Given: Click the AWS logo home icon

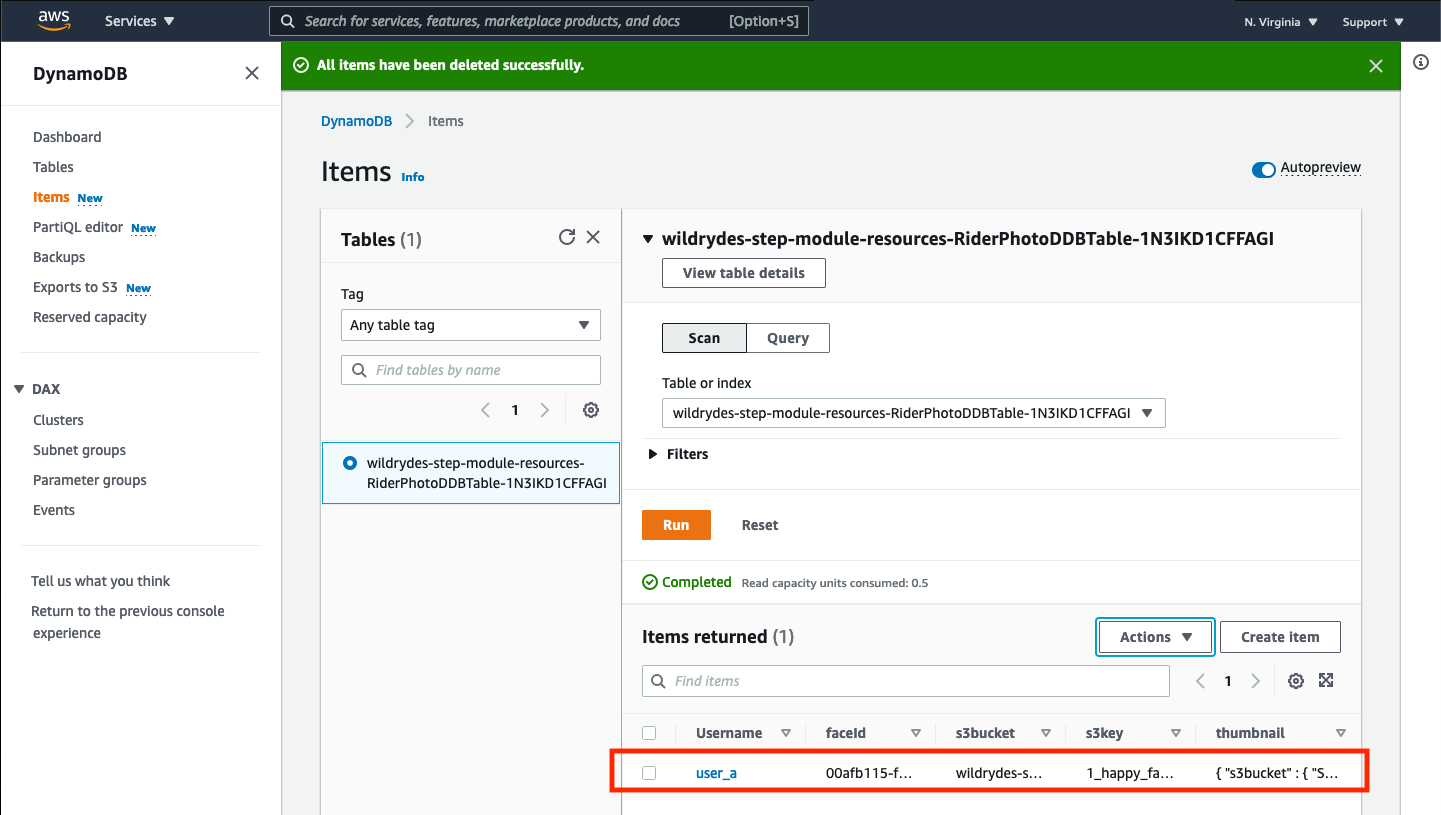Looking at the screenshot, I should 54,20.
